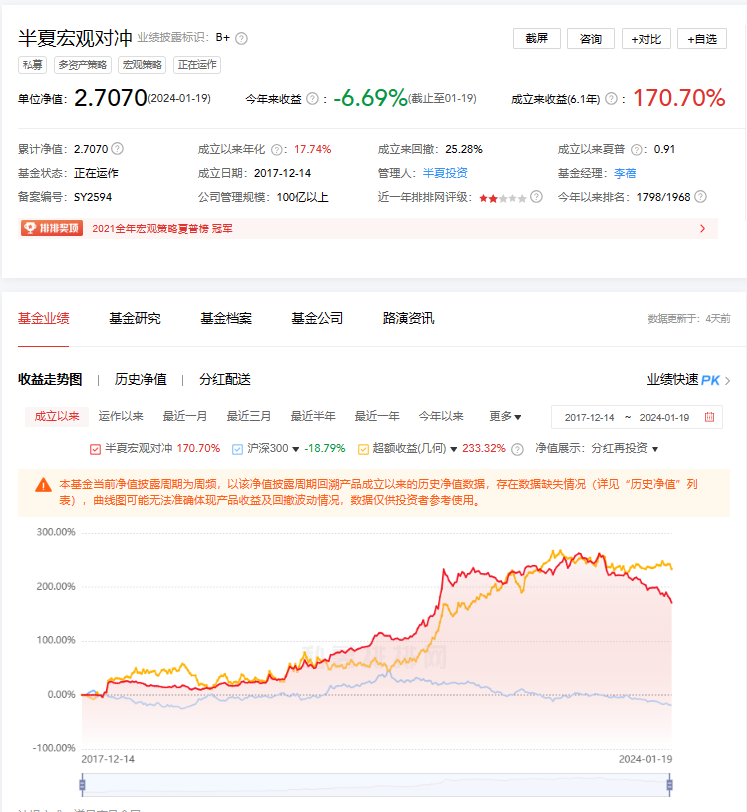Open 2021全年宏观策略夏普榜 冠军 award link
Image resolution: width=747 pixels, height=812 pixels.
click(162, 228)
